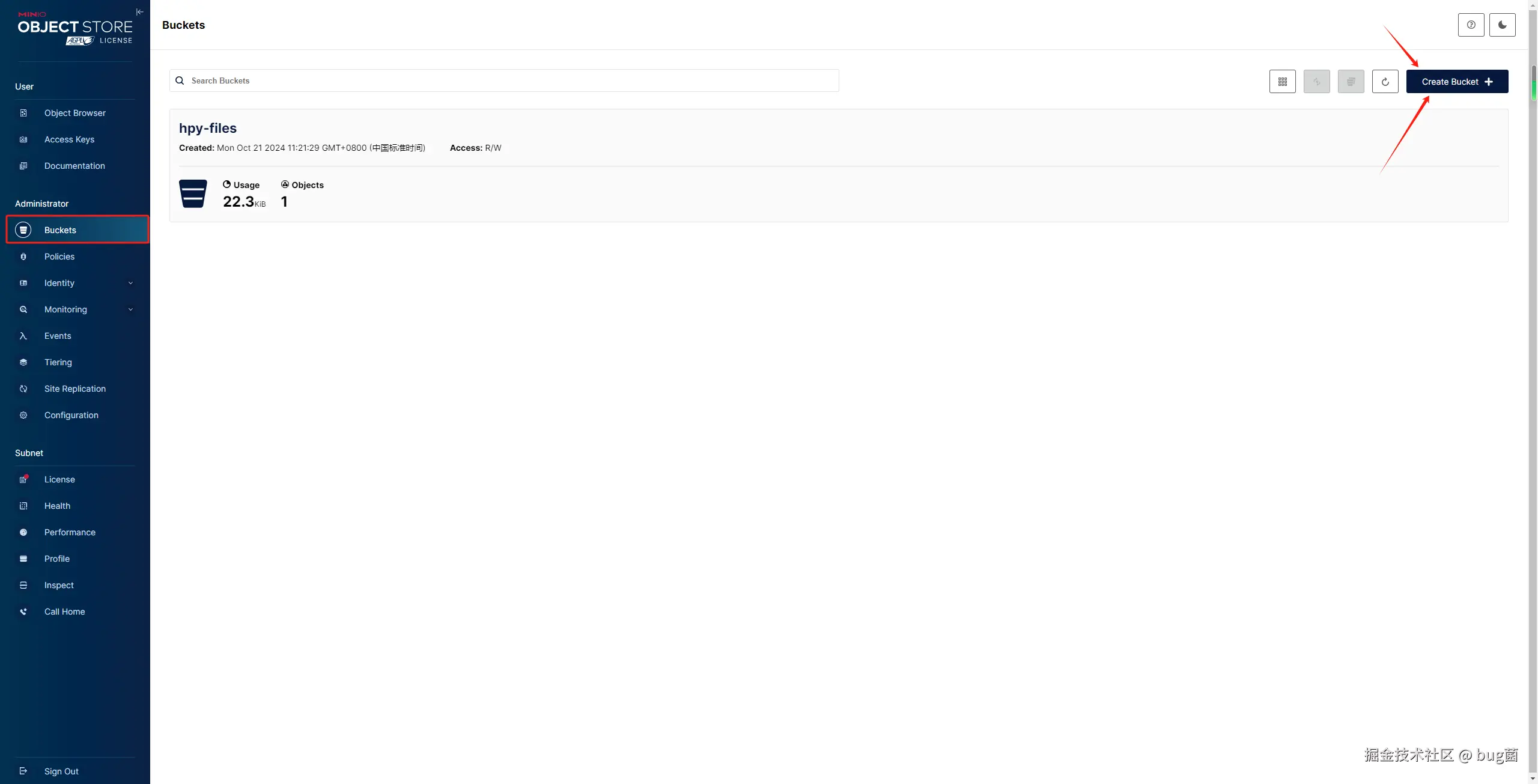Click the disabled replication icon button
This screenshot has width=1538, height=784.
[x=1316, y=82]
